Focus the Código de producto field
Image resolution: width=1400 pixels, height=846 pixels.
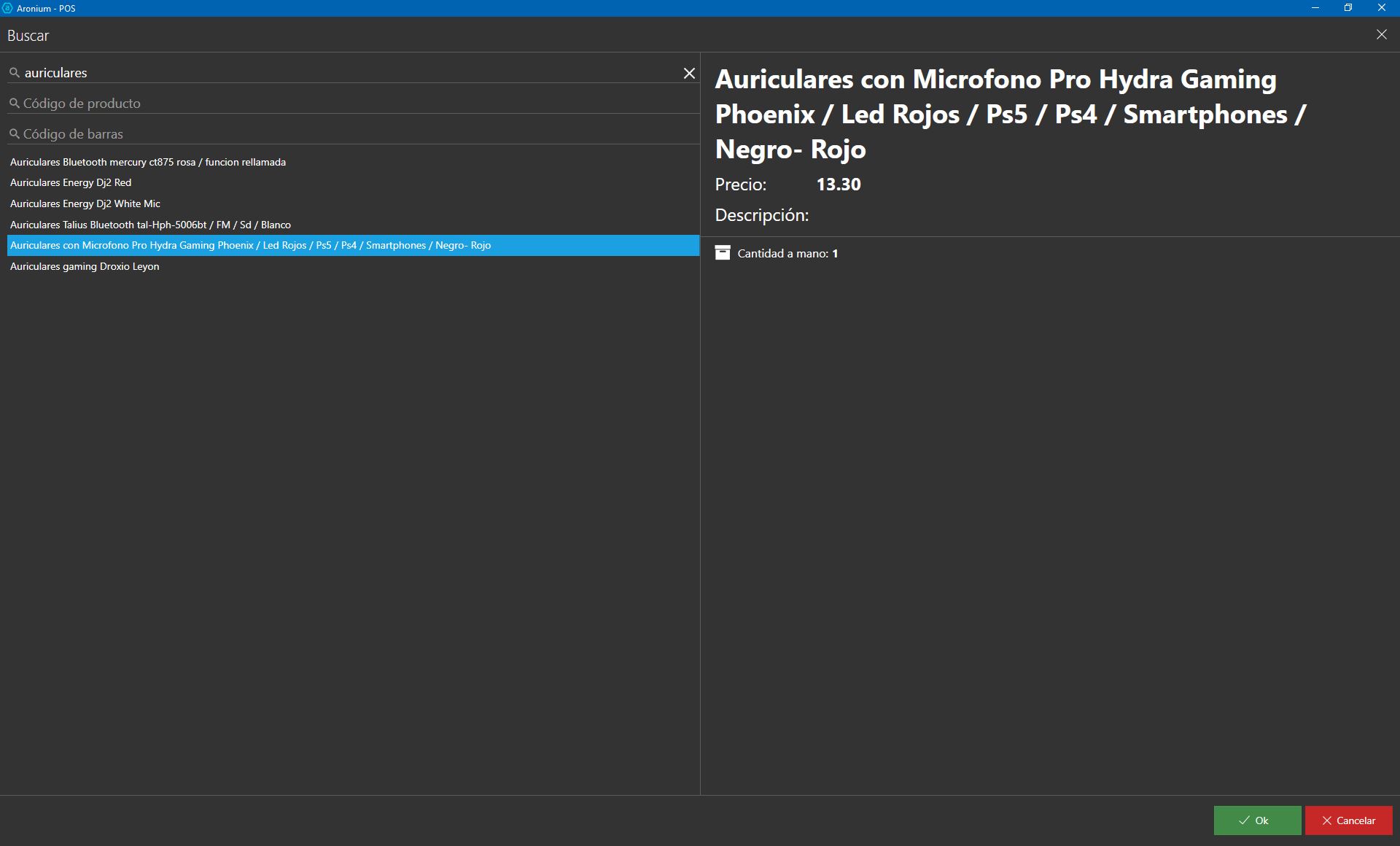tap(350, 104)
